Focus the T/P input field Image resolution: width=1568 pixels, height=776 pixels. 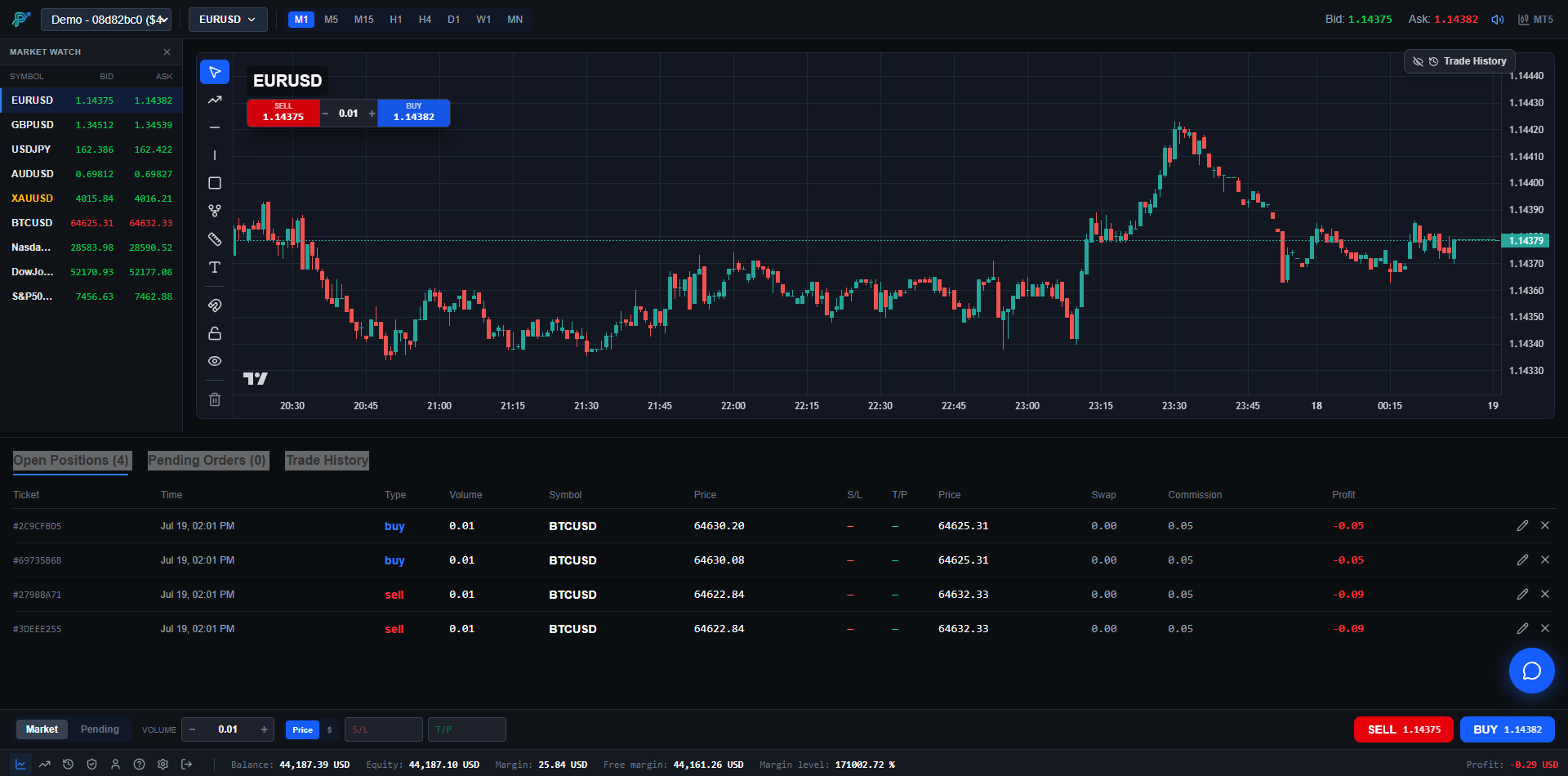pos(467,729)
